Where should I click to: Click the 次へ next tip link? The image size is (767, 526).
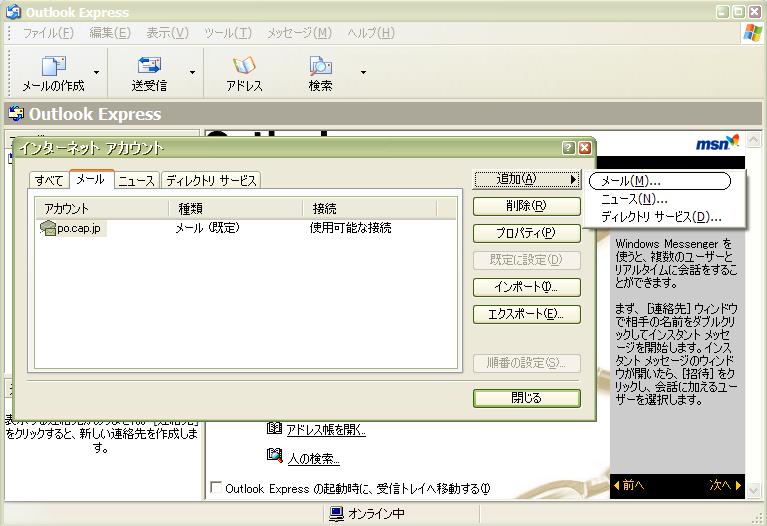(x=725, y=485)
